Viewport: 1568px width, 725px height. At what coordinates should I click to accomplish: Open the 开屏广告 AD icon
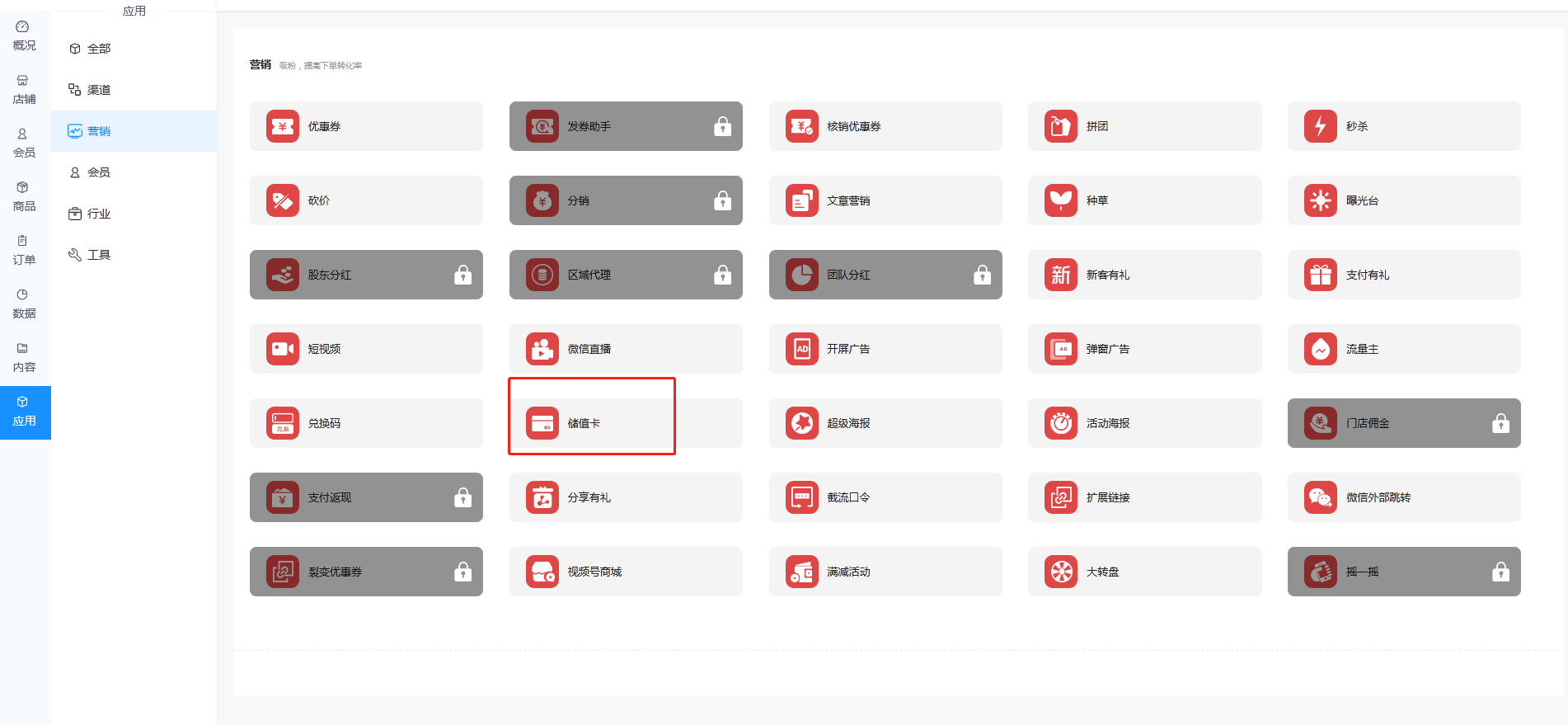802,349
